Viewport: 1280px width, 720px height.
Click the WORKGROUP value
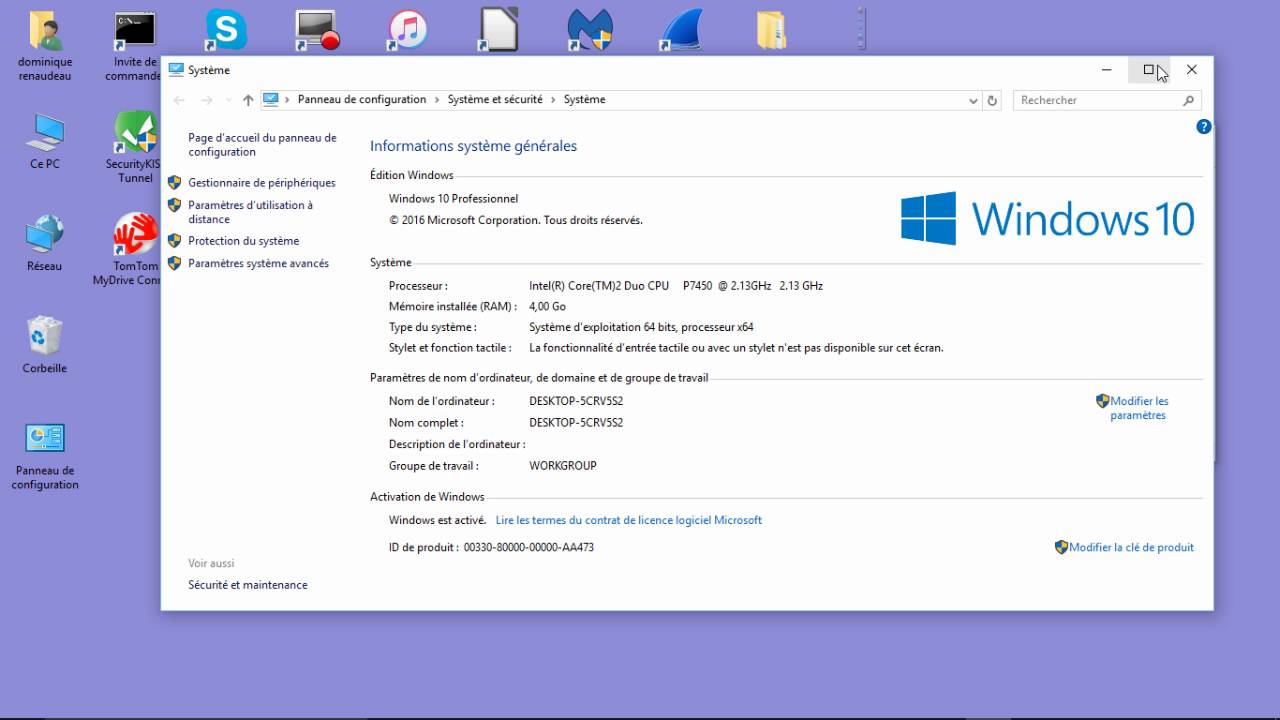[x=563, y=466]
